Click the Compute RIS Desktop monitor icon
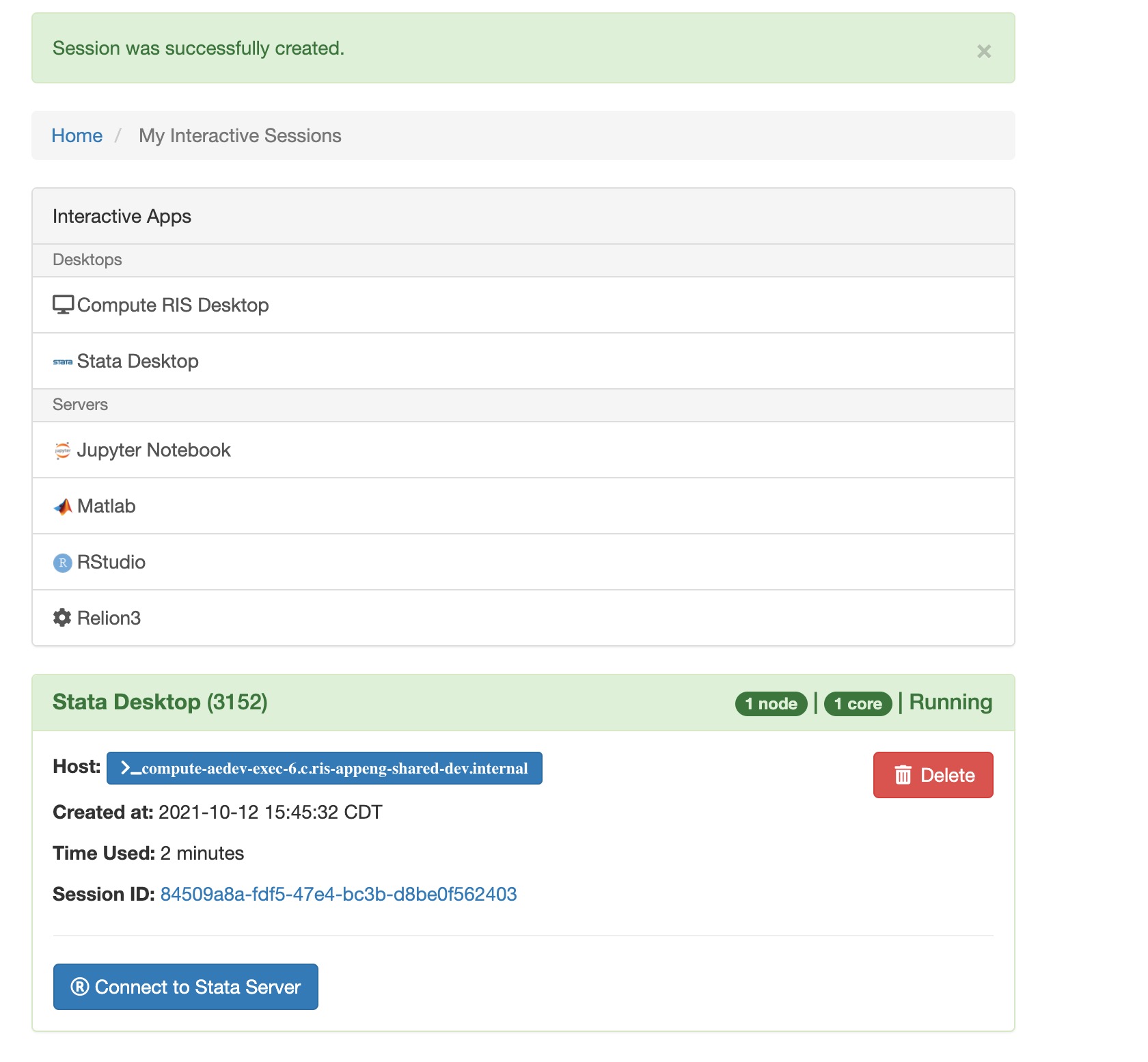 (63, 305)
